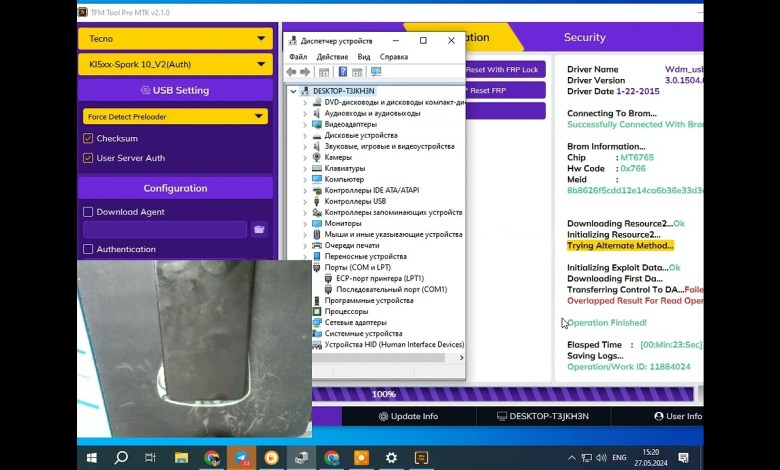Screen dimensions: 780x470
Task: Toggle the console tree icon in Device Manager toolbar
Action: click(x=324, y=72)
